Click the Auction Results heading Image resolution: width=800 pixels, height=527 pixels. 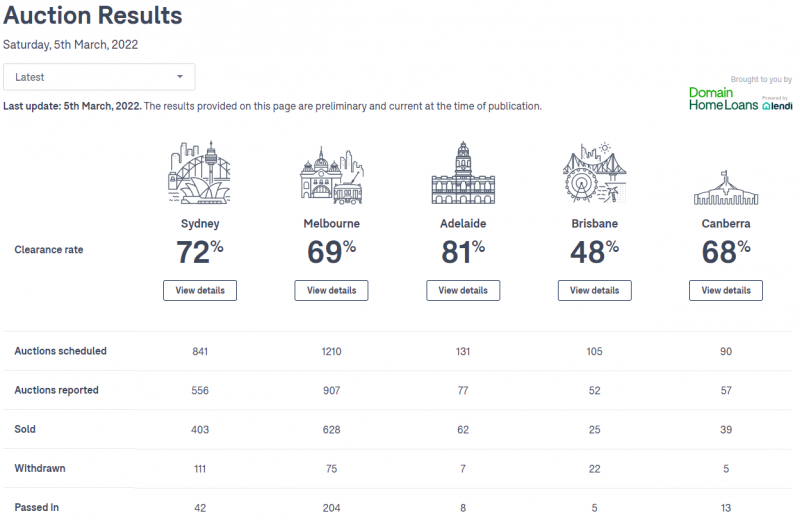coord(93,15)
